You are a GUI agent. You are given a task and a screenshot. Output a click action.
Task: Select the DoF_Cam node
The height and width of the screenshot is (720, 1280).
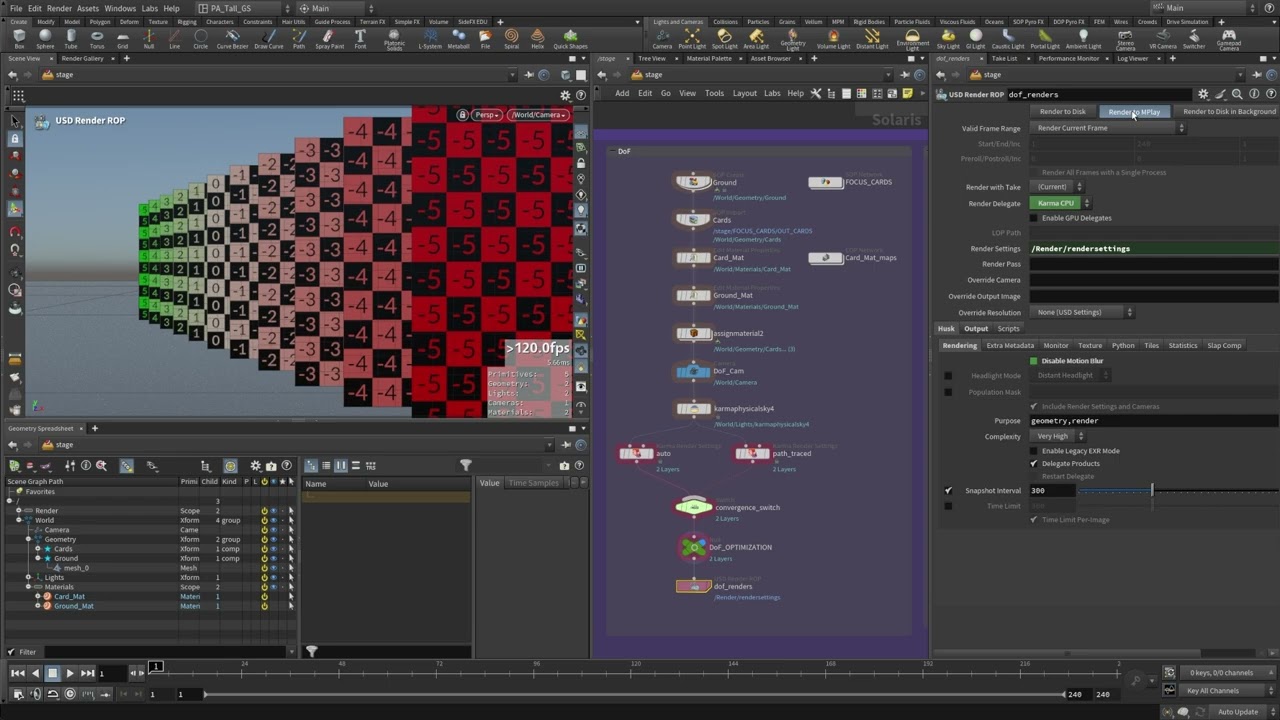click(694, 371)
